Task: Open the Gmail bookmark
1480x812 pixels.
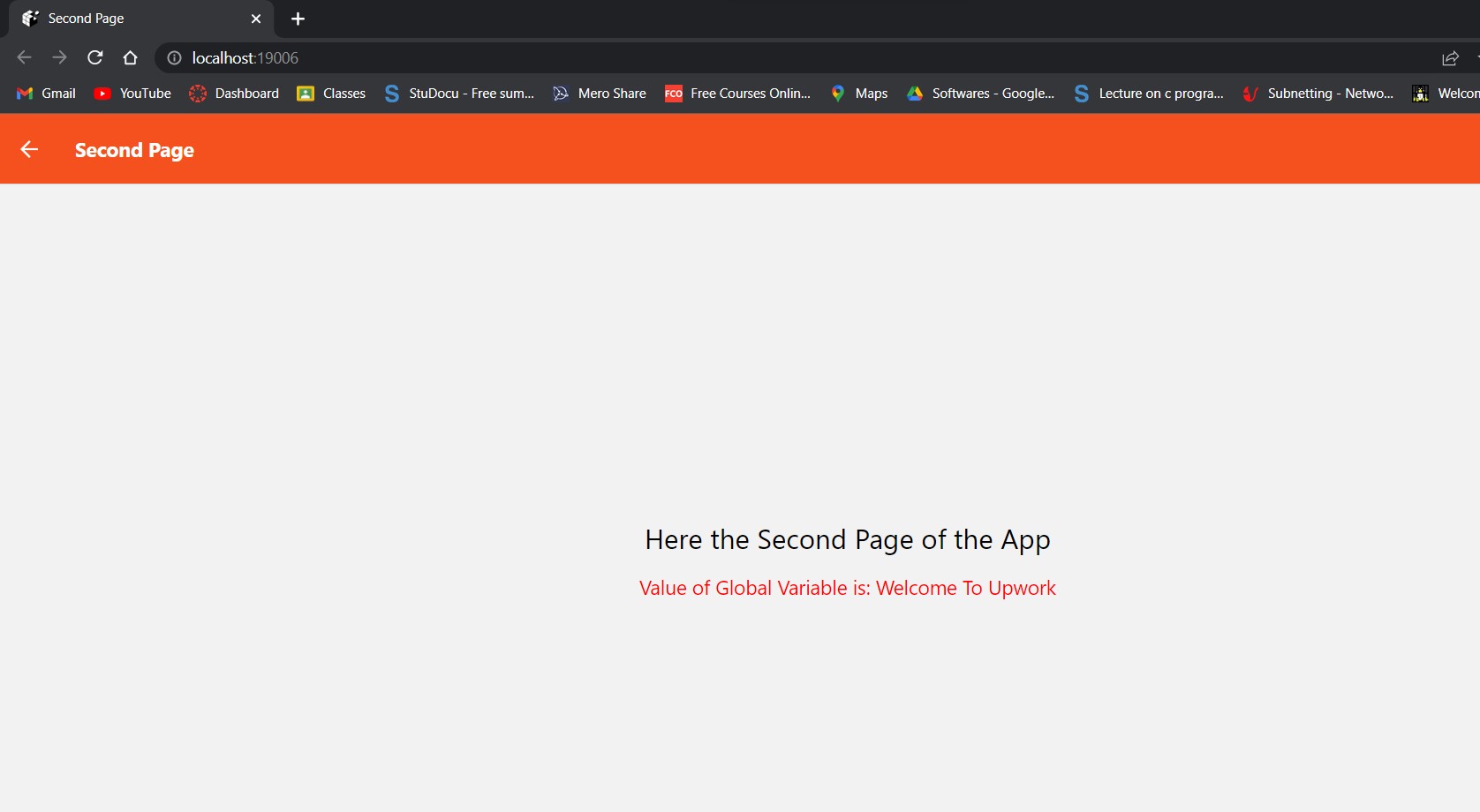Action: [x=47, y=94]
